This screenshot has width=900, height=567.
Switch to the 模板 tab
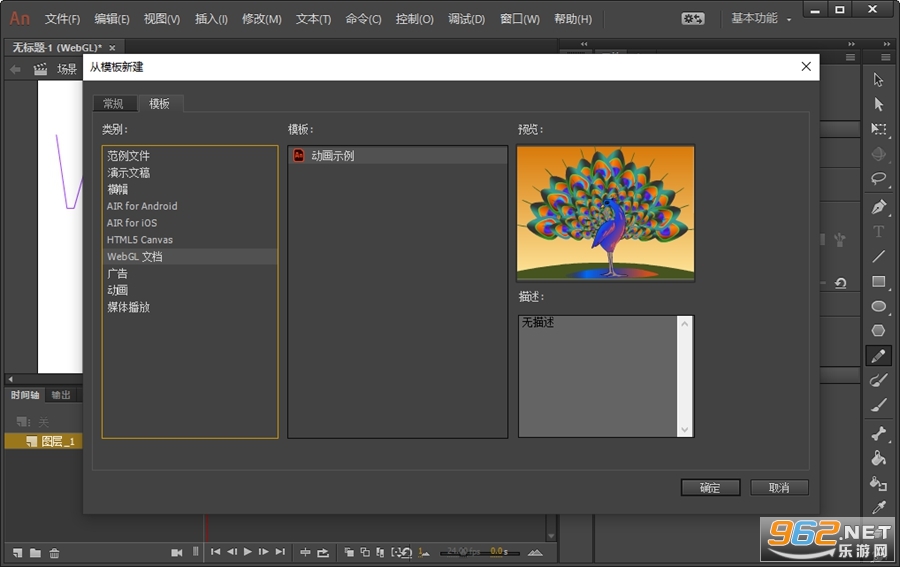click(160, 104)
